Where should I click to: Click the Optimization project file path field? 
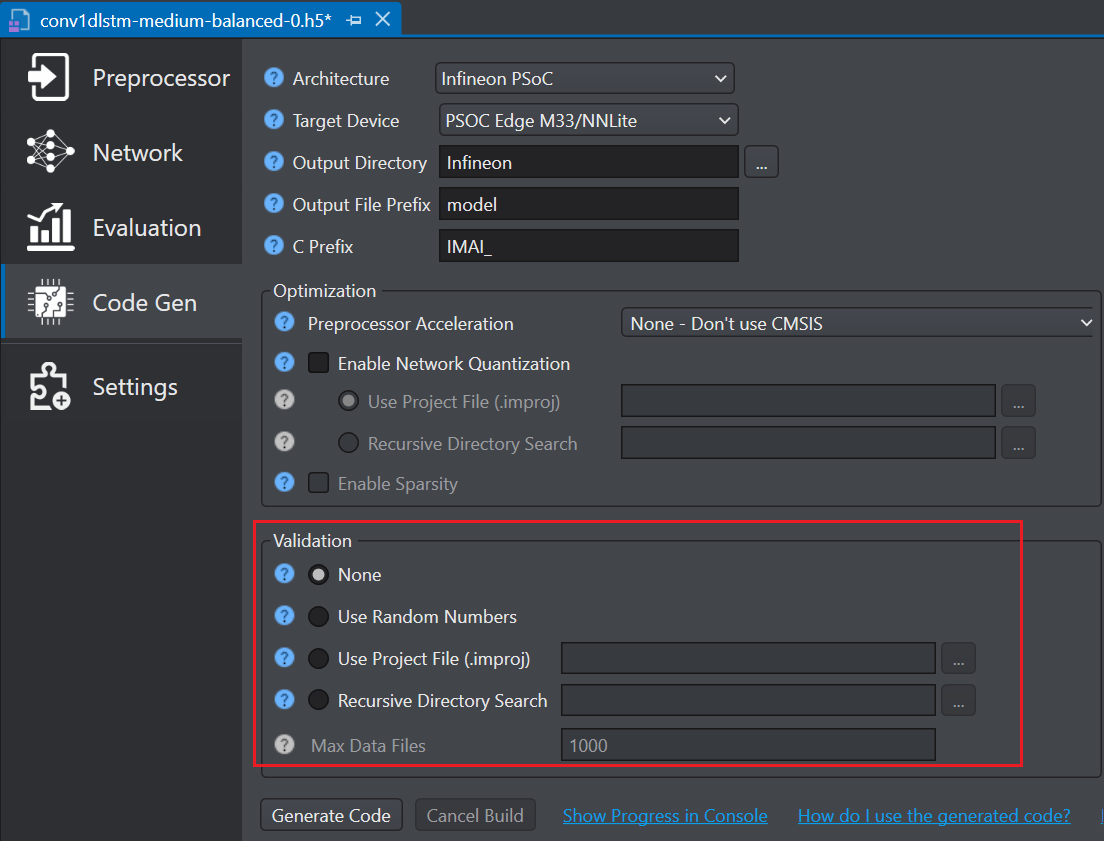click(x=808, y=401)
